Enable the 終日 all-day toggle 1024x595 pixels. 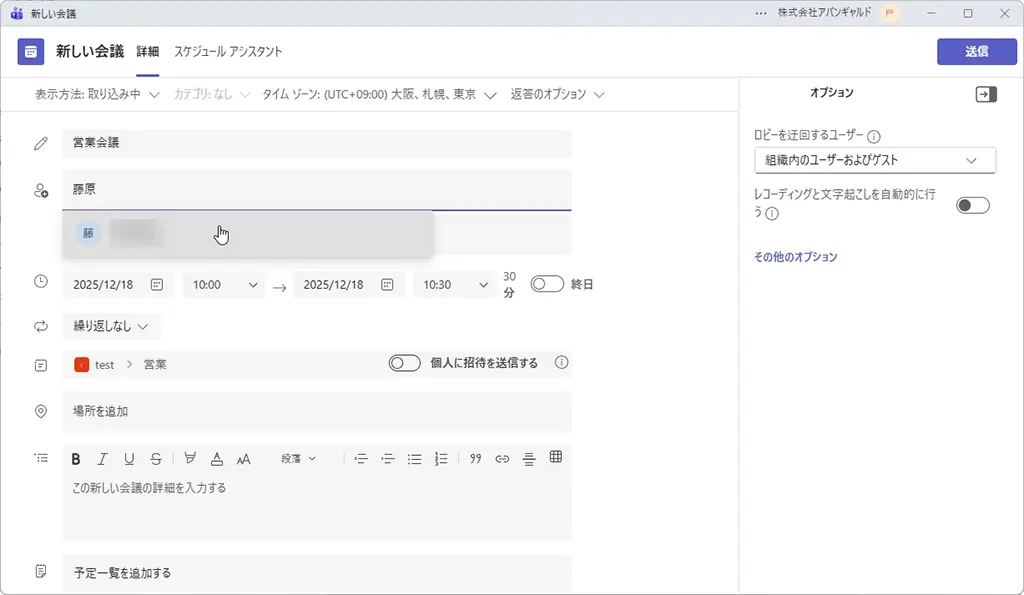pyautogui.click(x=547, y=283)
